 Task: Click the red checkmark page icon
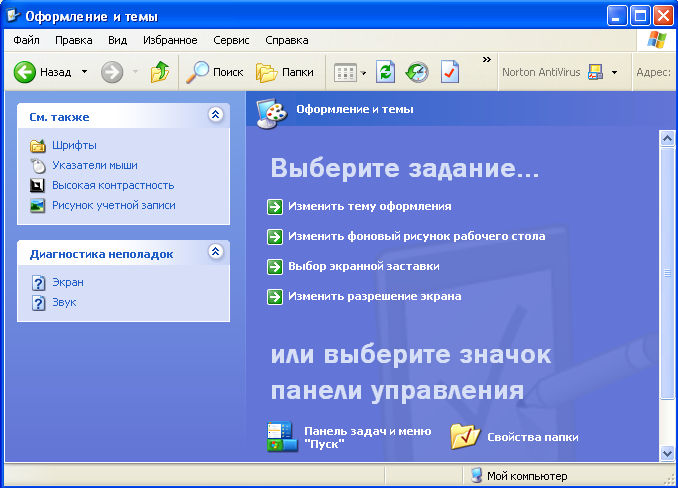[x=450, y=72]
